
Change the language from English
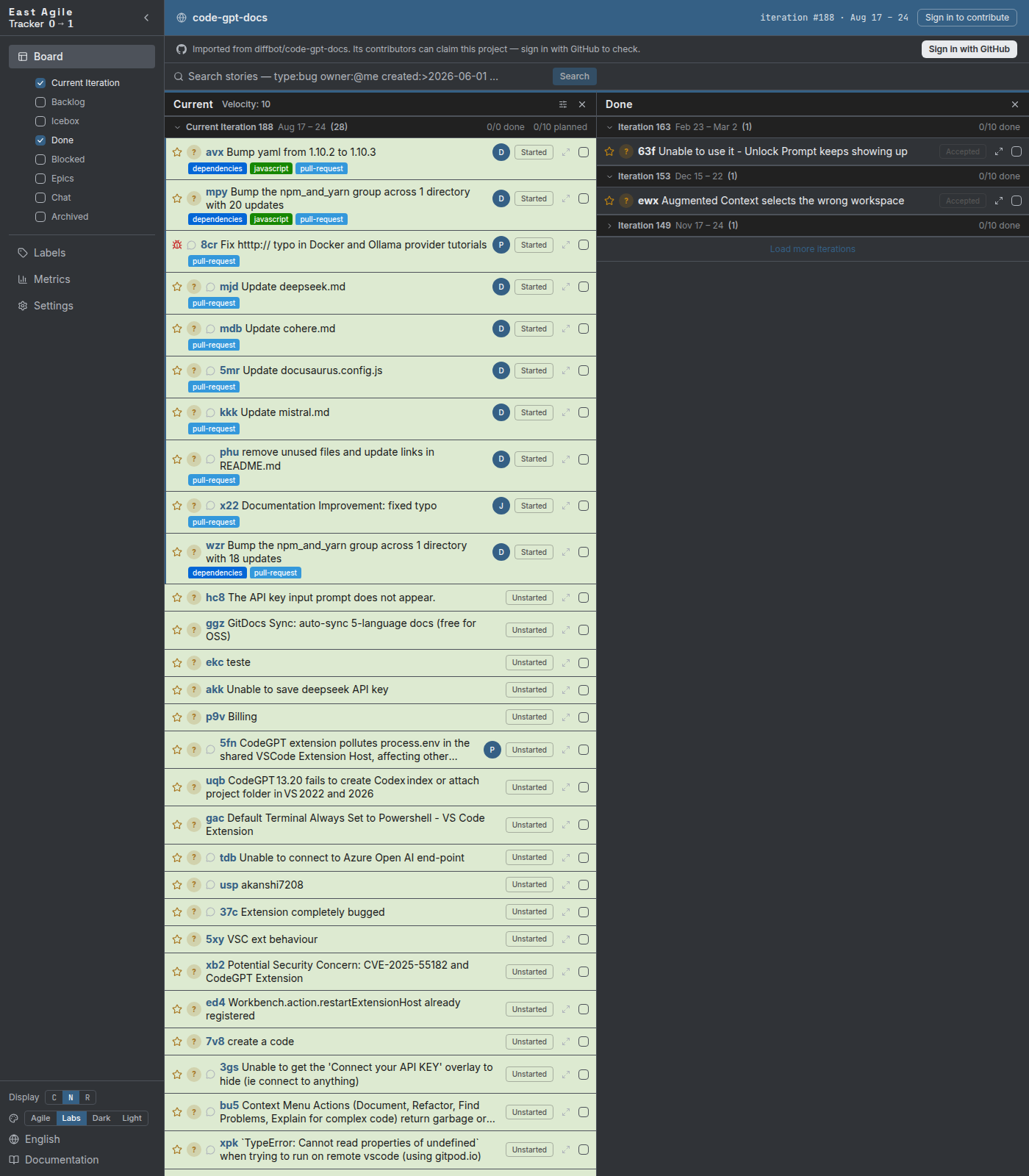pos(43,1139)
